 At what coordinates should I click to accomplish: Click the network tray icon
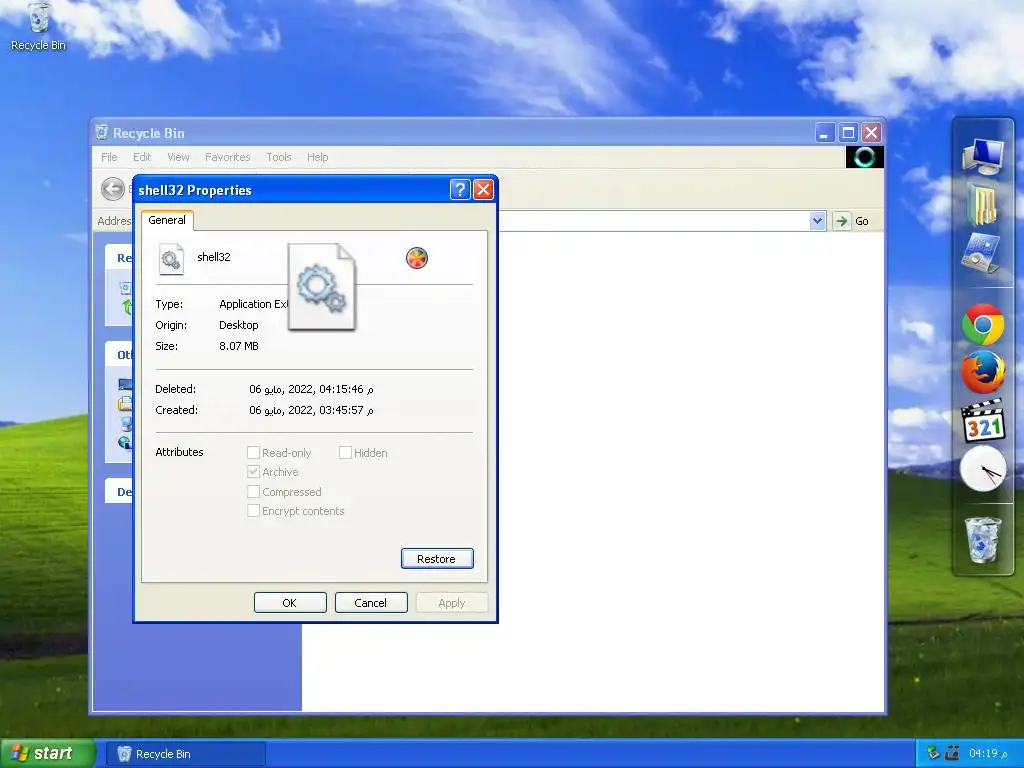933,753
